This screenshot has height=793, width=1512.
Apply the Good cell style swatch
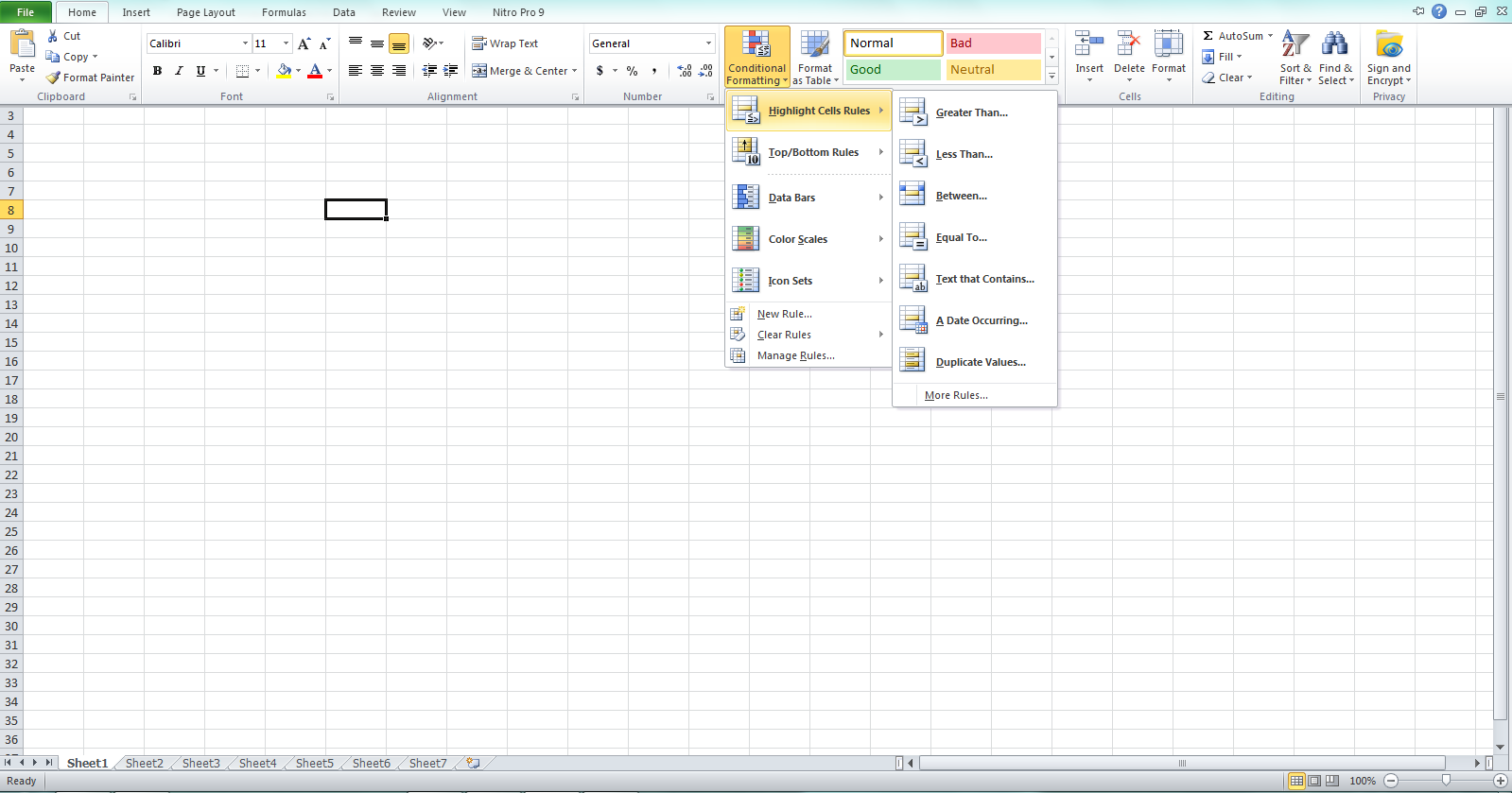pos(892,70)
